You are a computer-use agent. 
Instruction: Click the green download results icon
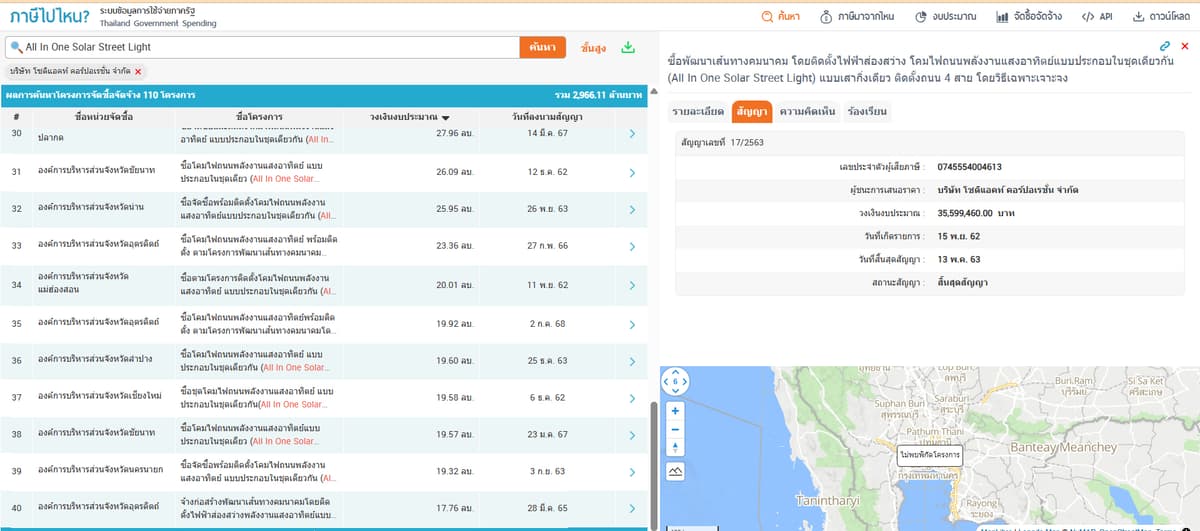(628, 47)
